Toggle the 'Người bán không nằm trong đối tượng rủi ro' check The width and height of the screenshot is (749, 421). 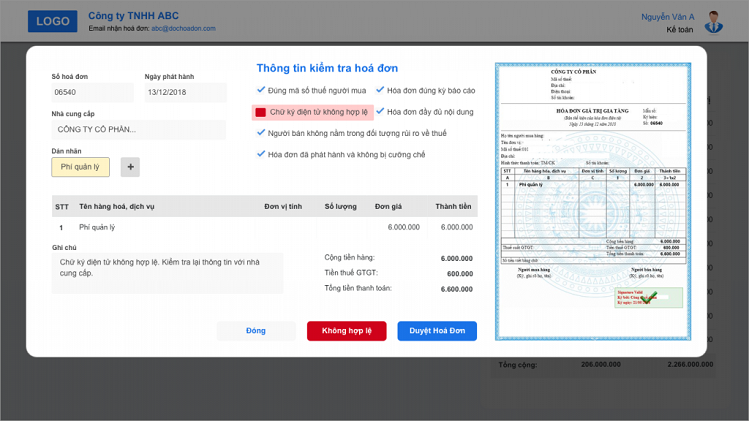261,133
